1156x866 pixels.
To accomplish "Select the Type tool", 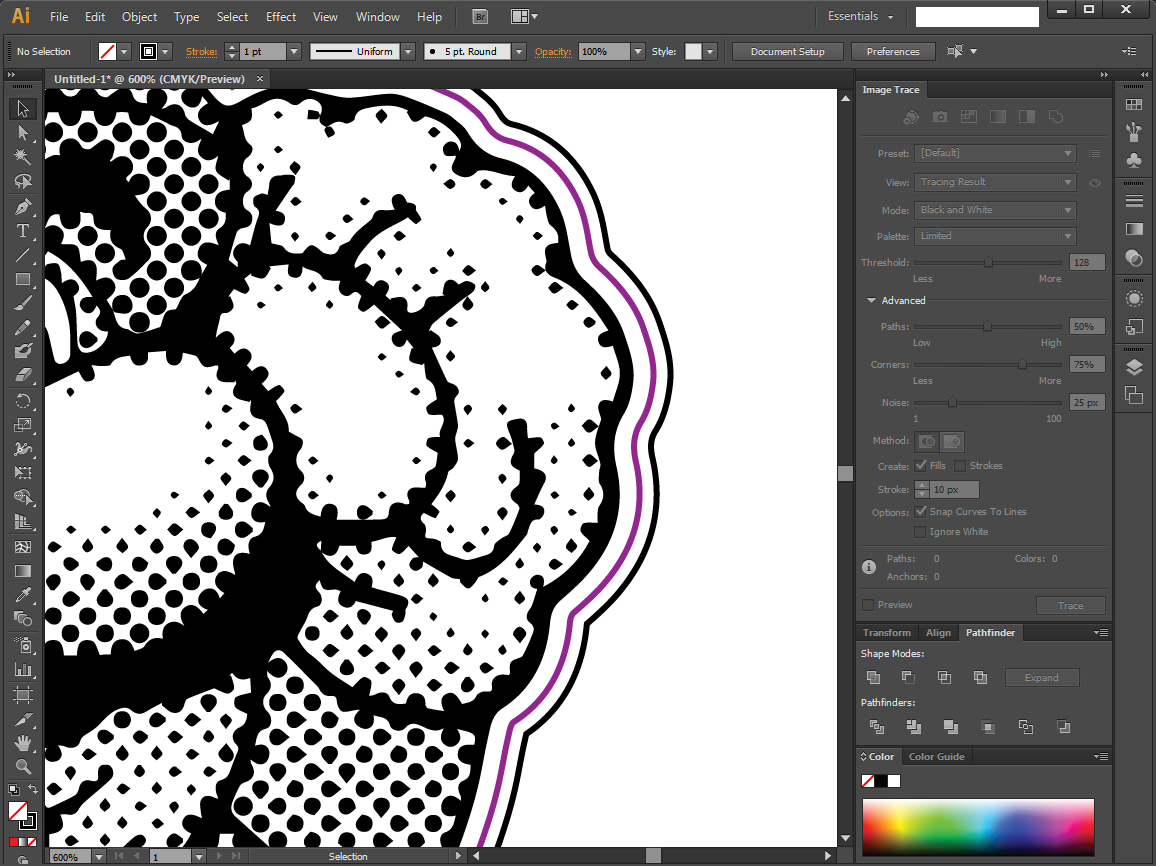I will coord(23,231).
